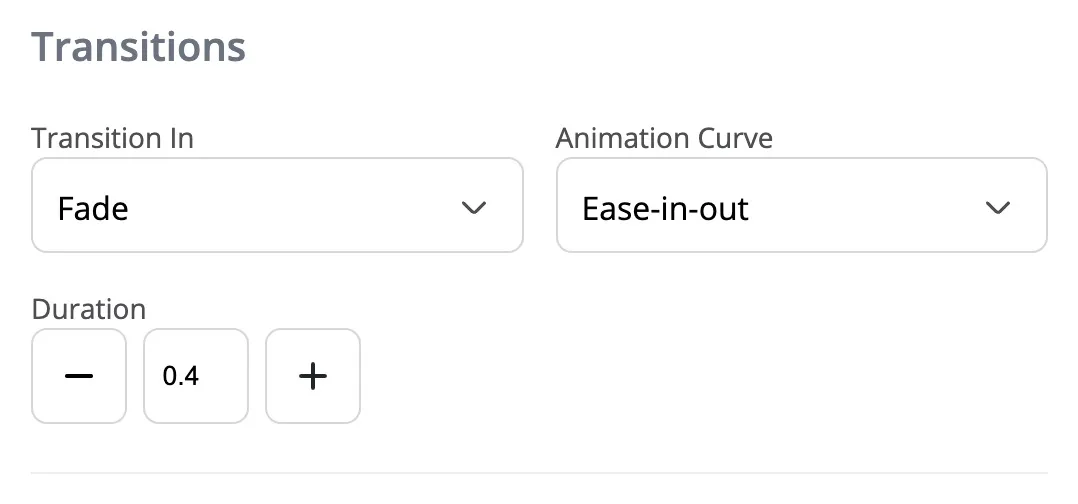Click the plus icon to increase Duration

[x=313, y=376]
